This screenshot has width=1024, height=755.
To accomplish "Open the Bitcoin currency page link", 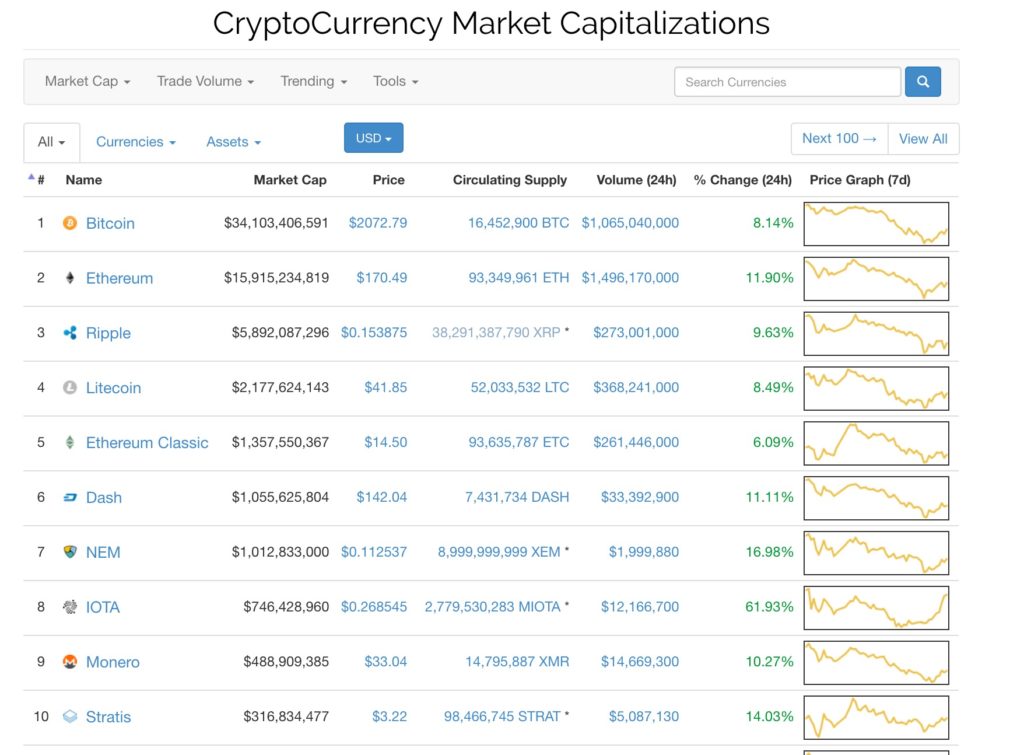I will click(110, 223).
